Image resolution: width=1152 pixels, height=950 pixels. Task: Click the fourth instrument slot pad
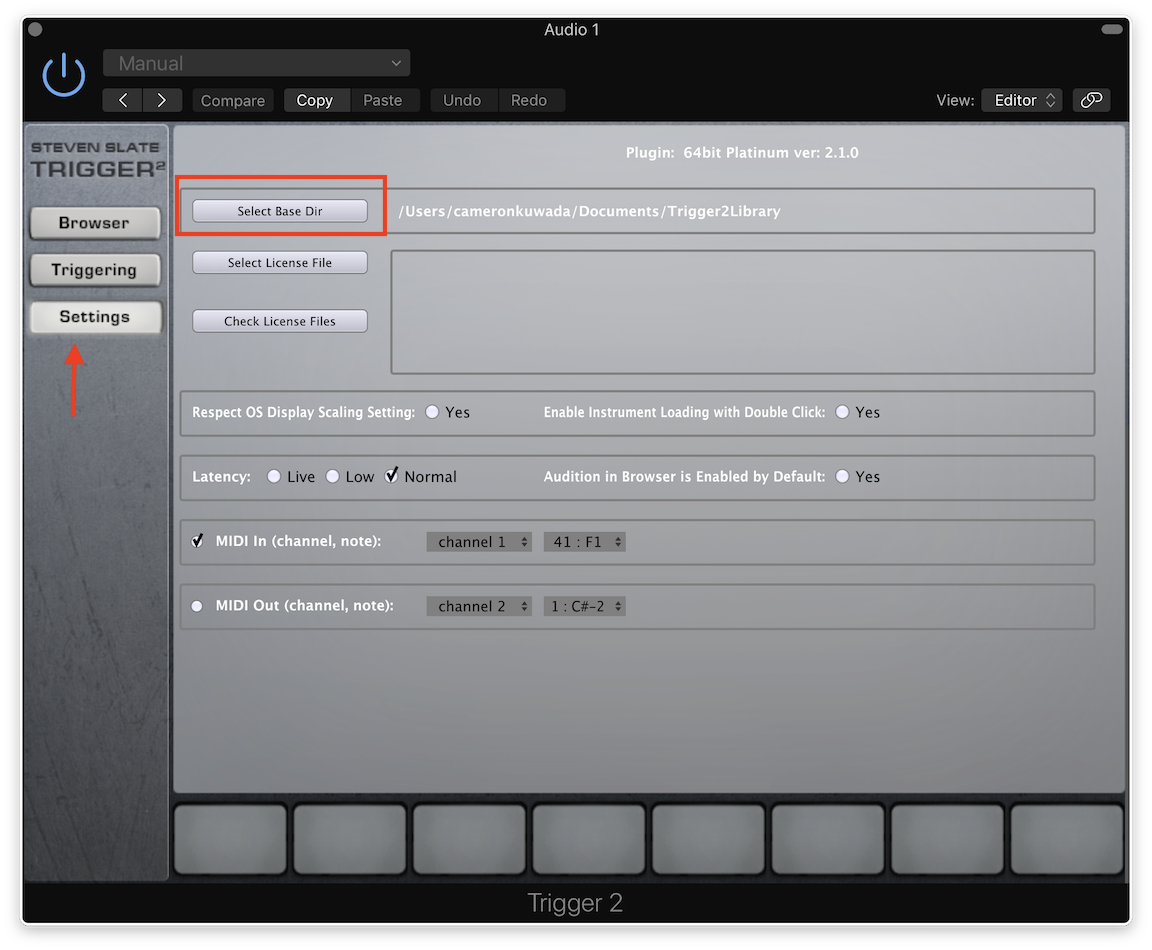(588, 839)
